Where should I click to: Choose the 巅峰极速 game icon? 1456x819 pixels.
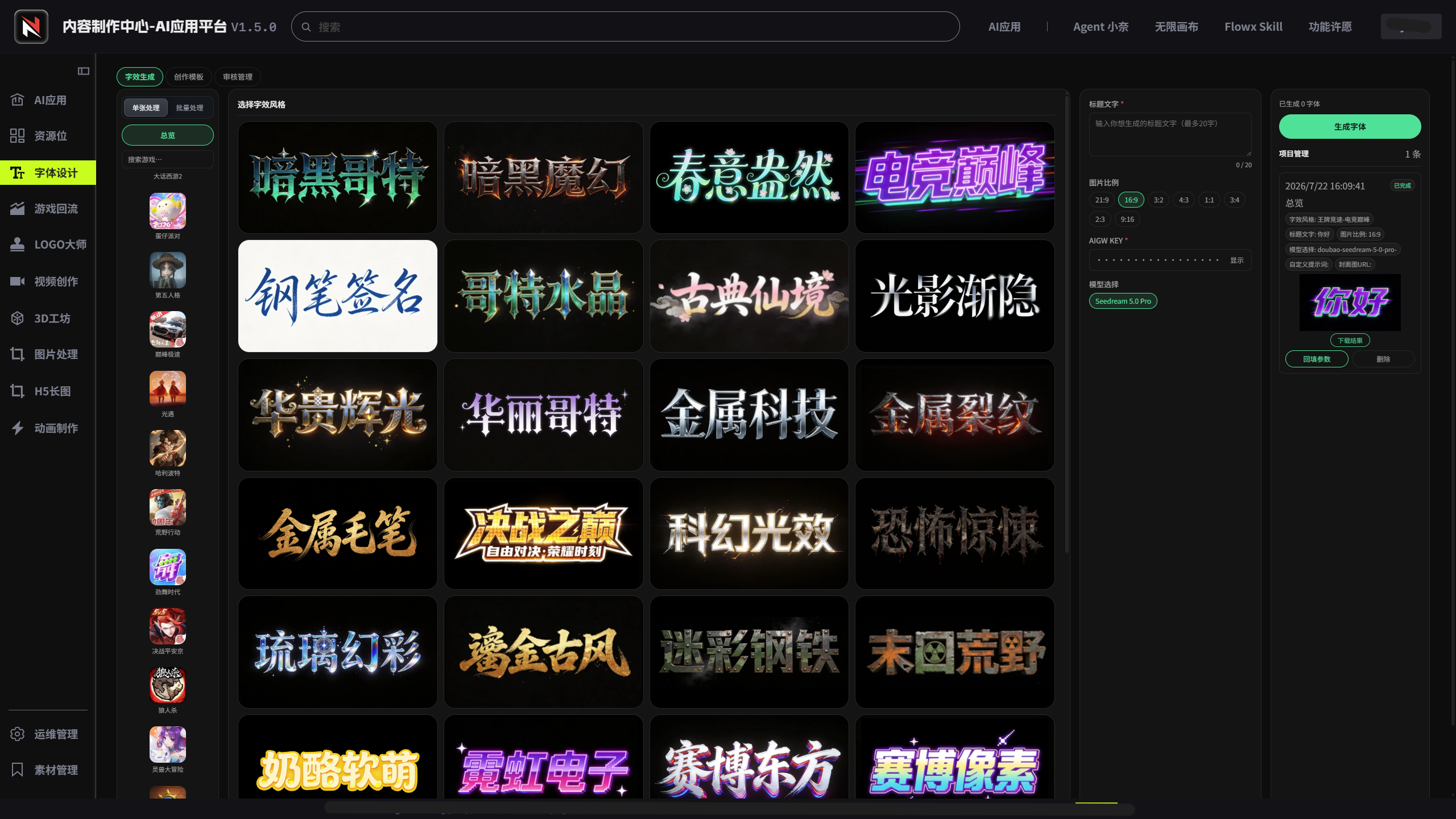(168, 329)
